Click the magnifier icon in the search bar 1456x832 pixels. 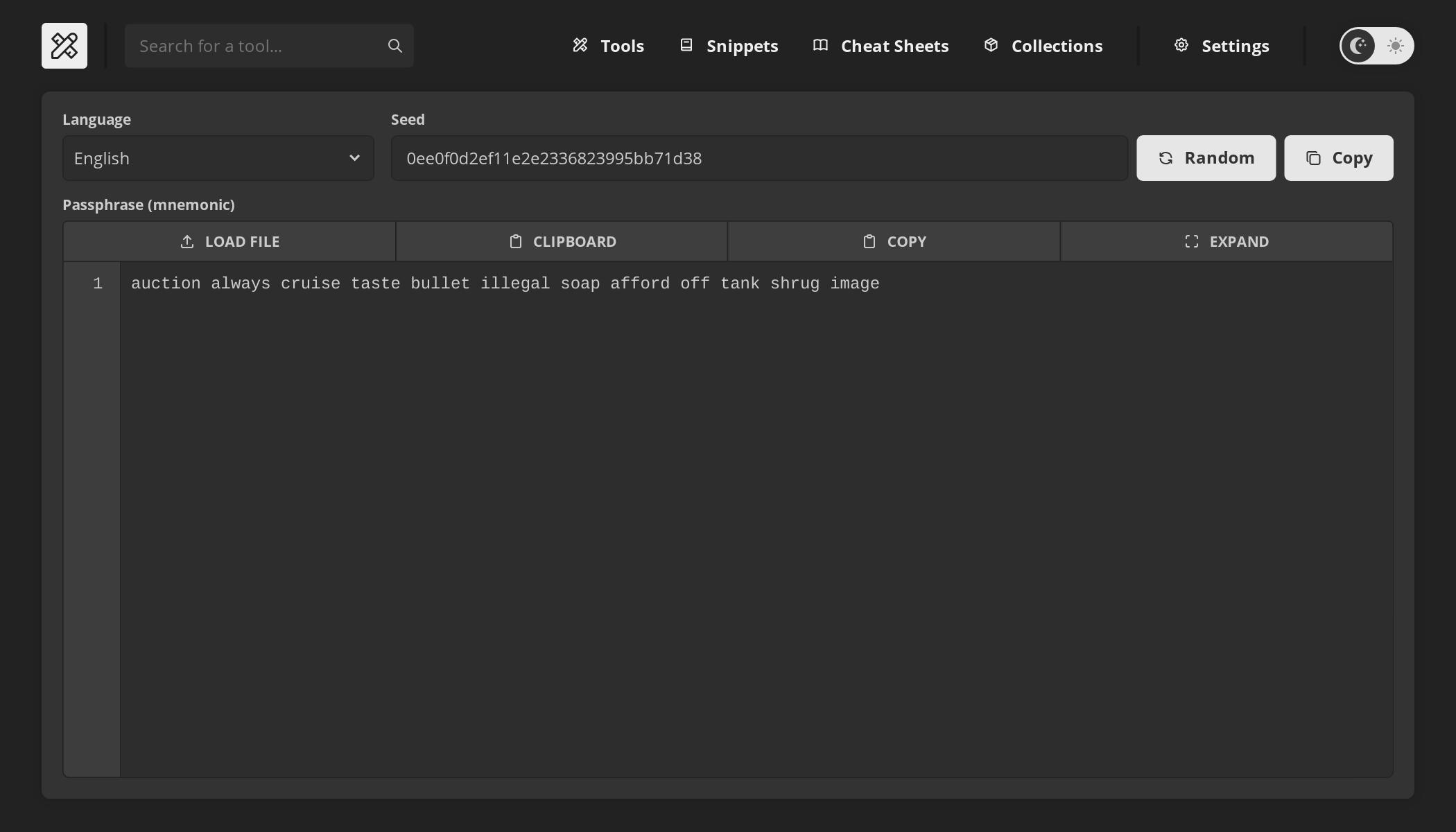click(x=394, y=45)
